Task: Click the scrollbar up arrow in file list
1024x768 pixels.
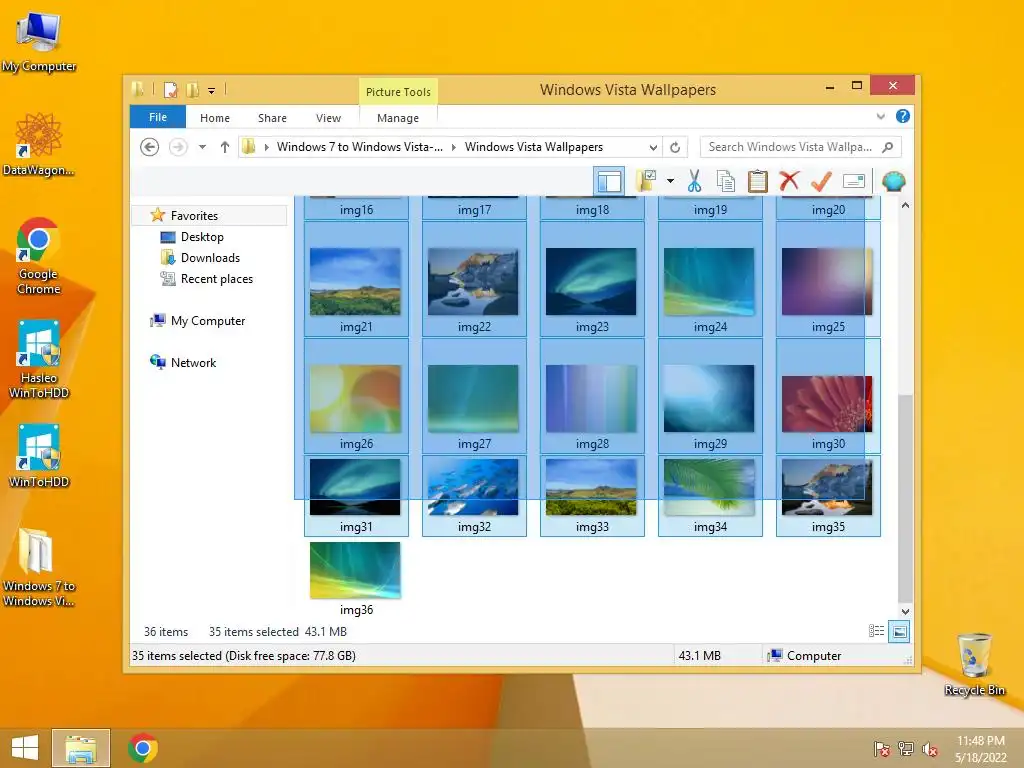Action: pos(905,205)
